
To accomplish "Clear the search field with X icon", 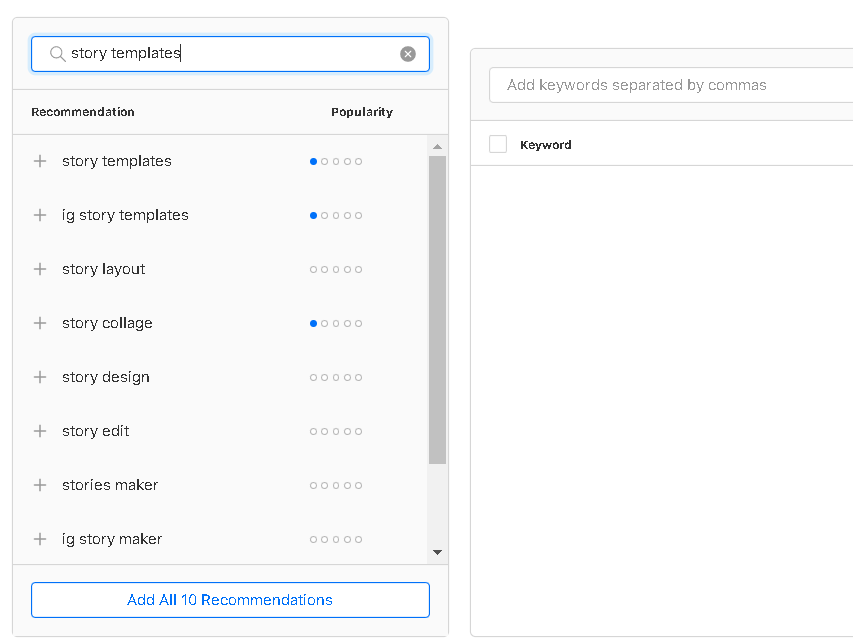I will pos(408,54).
